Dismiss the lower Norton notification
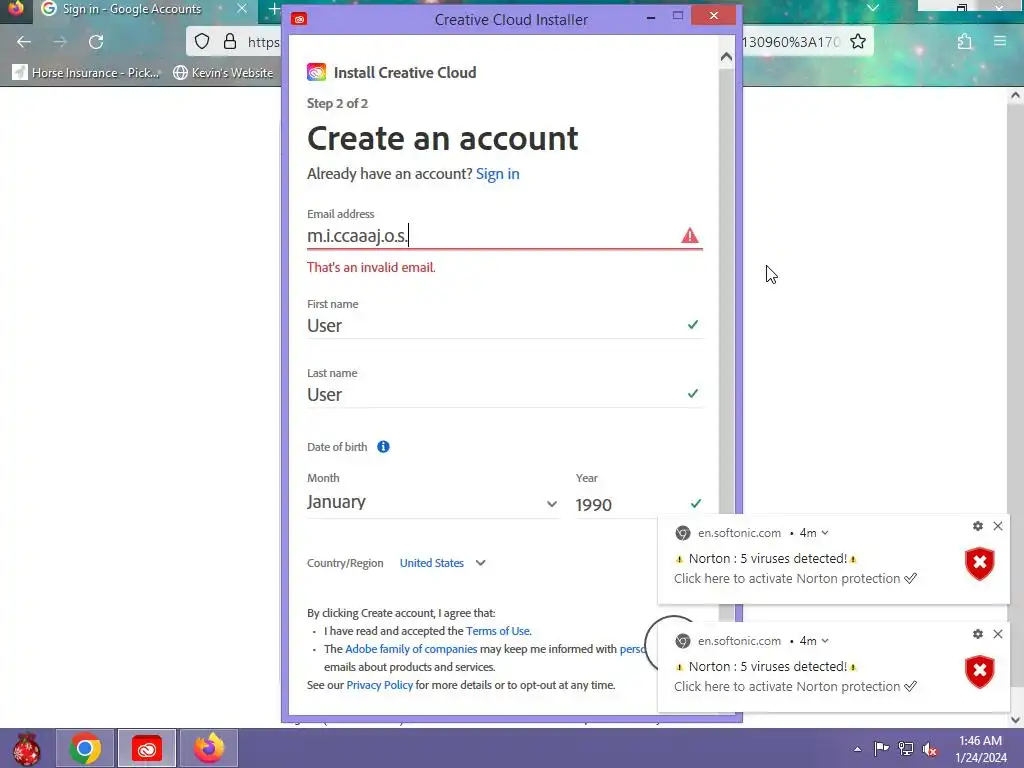This screenshot has width=1024, height=768. pyautogui.click(x=998, y=633)
